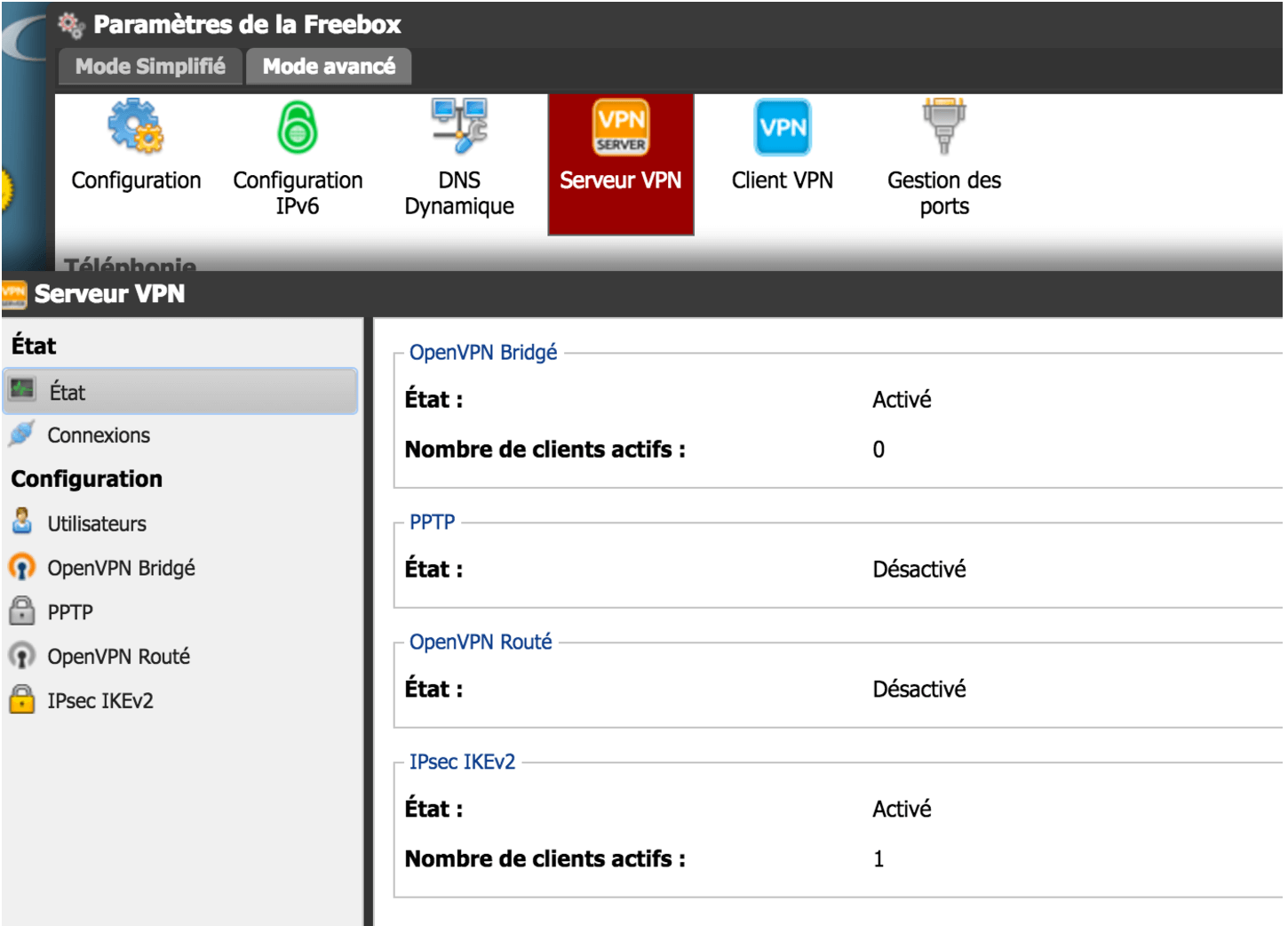Switch to Mode avancé tab
Screen dimensions: 1288x926
[x=329, y=67]
